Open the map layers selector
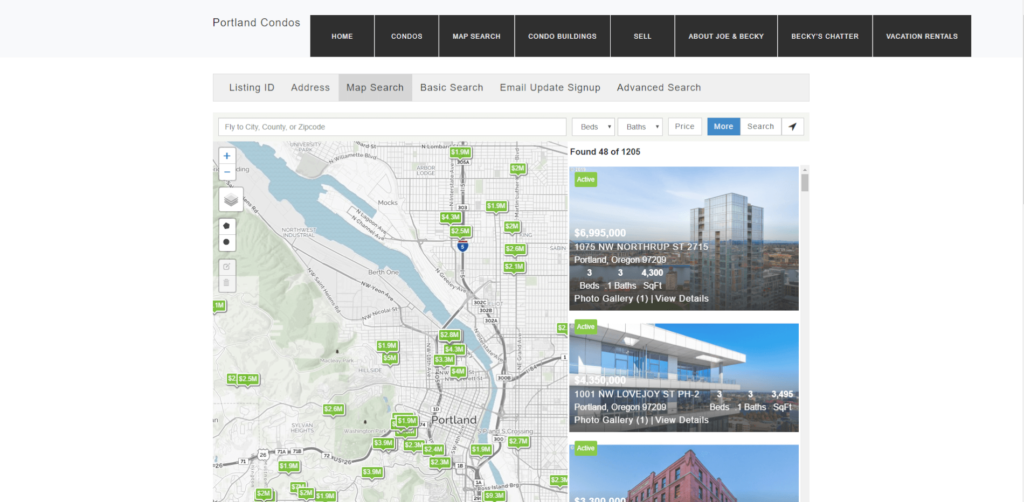Screen dimensions: 1024x502 (231, 199)
